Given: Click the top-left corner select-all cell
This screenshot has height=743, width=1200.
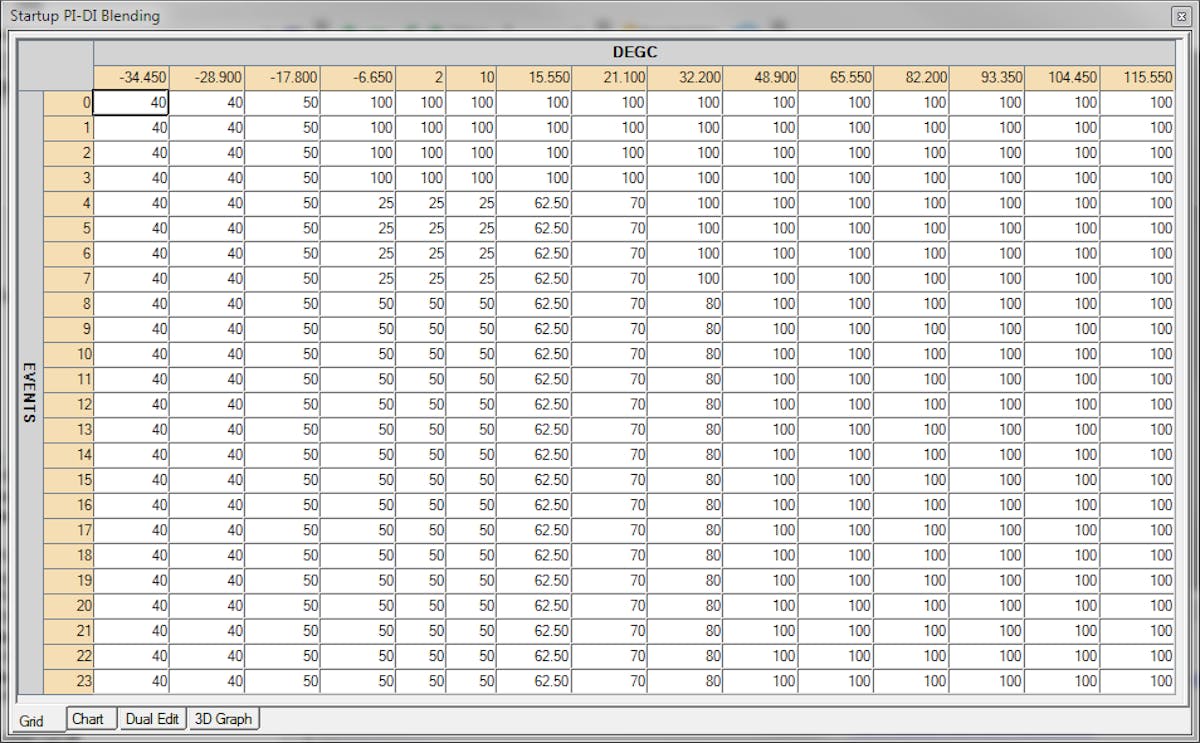Looking at the screenshot, I should tap(56, 65).
